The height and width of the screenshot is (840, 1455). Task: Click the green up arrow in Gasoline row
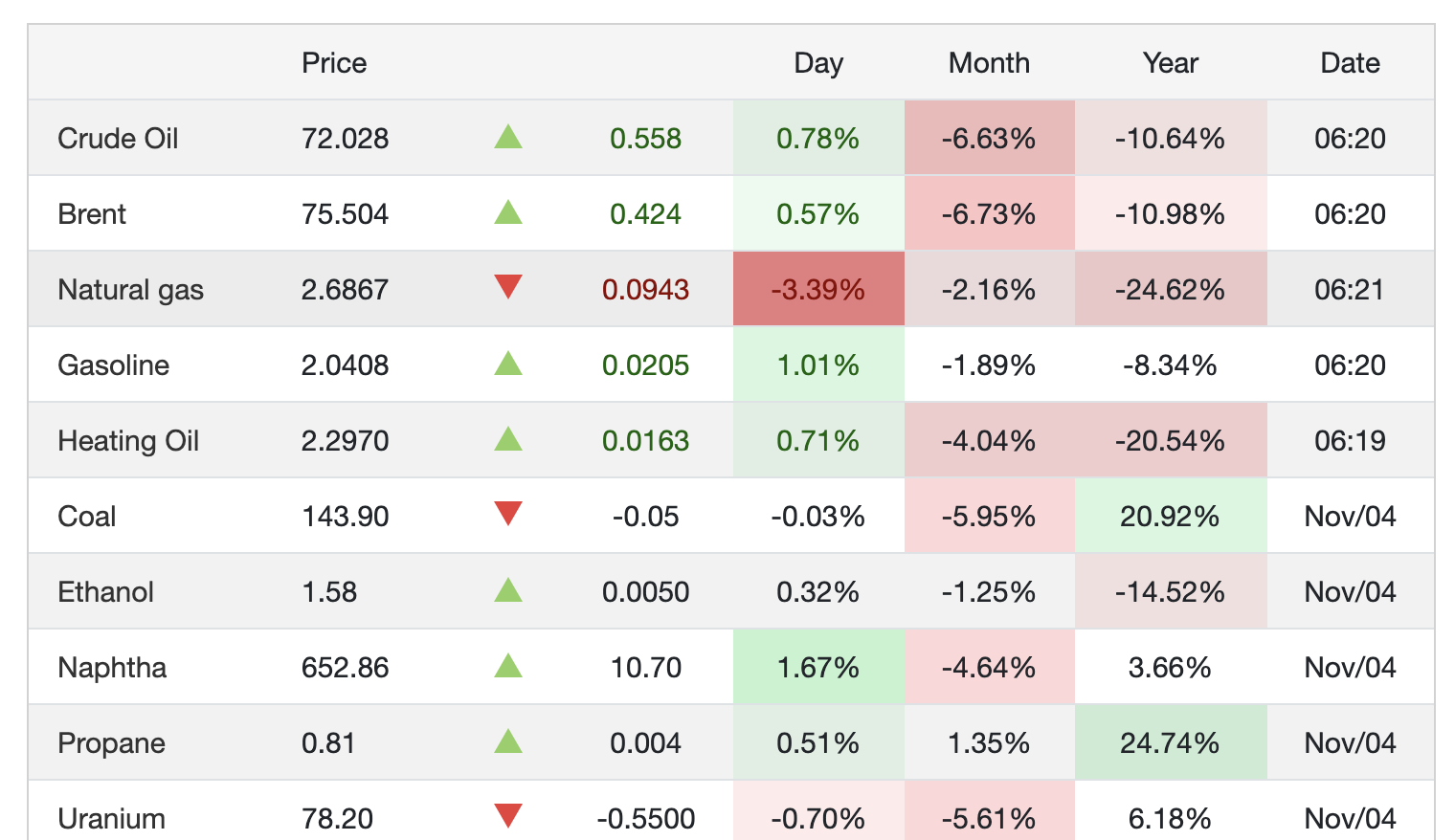click(508, 364)
